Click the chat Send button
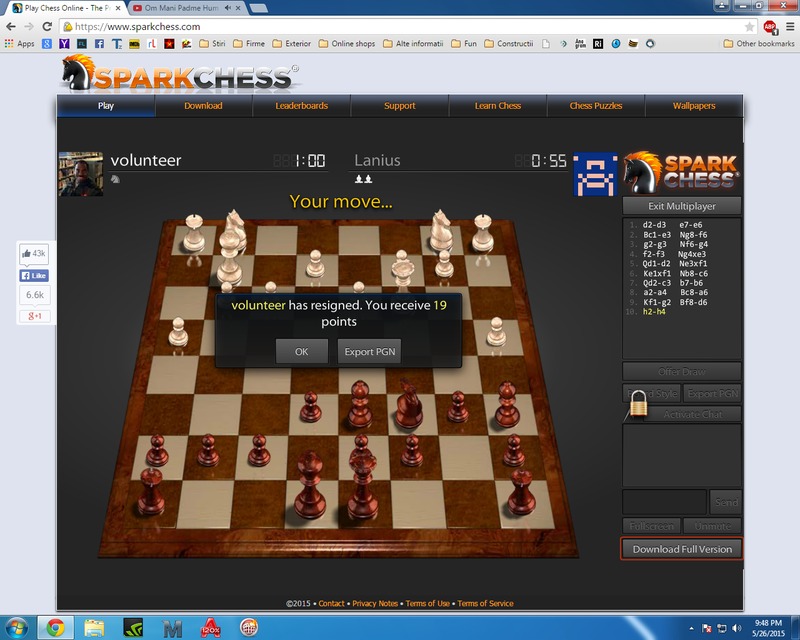The image size is (800, 640). coord(726,502)
